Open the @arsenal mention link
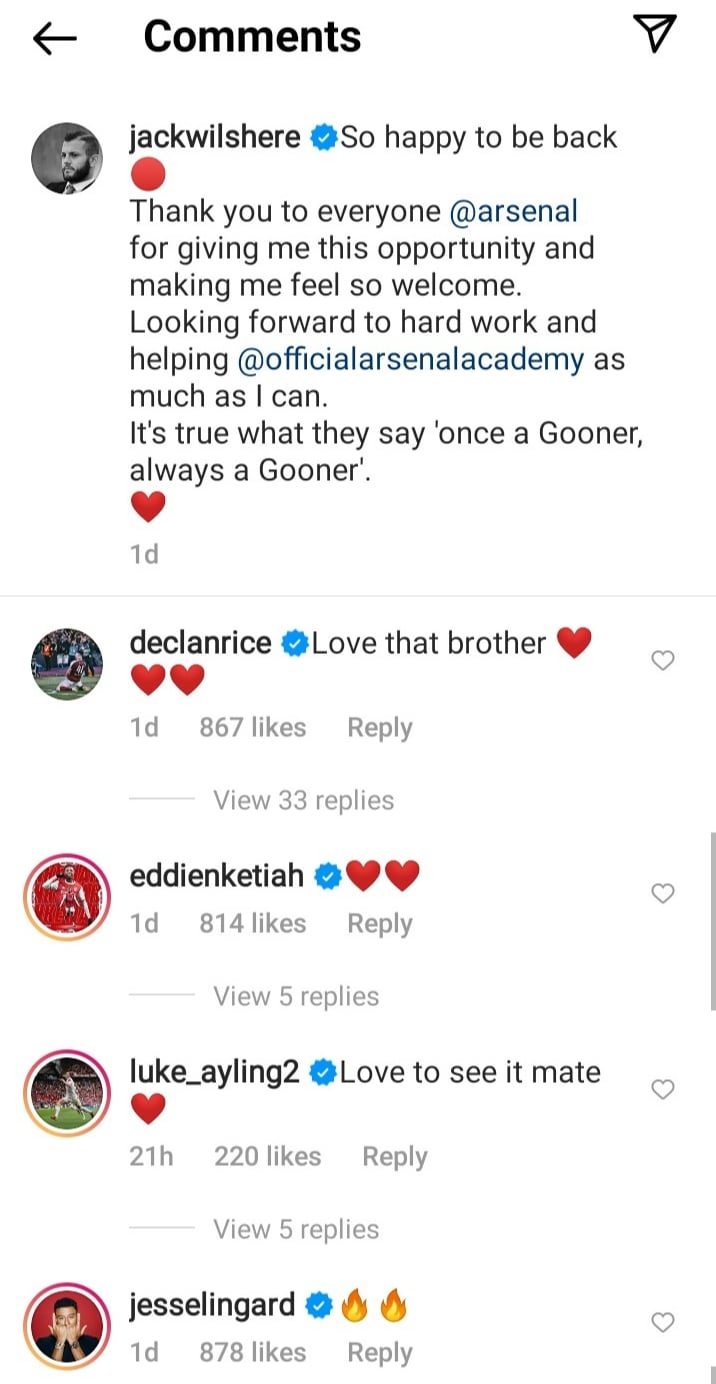Image resolution: width=716 pixels, height=1384 pixels. click(513, 211)
